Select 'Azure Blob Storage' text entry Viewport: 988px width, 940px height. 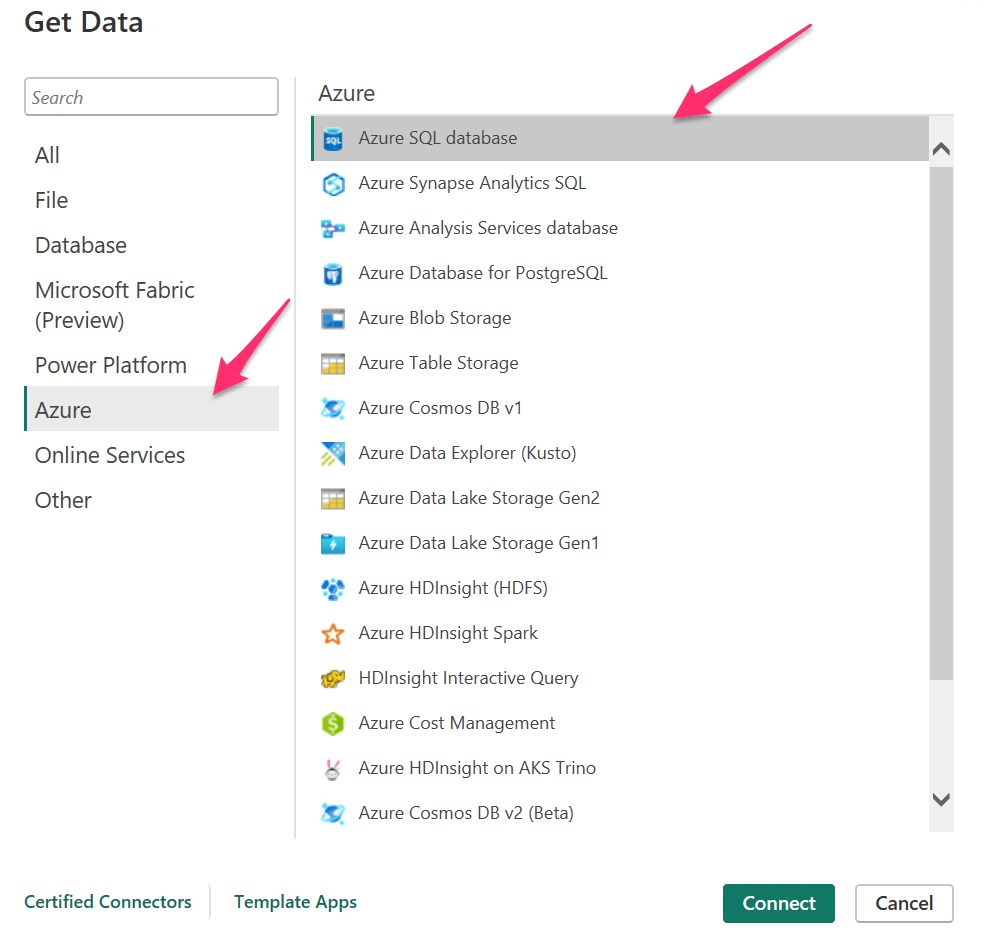[x=435, y=318]
